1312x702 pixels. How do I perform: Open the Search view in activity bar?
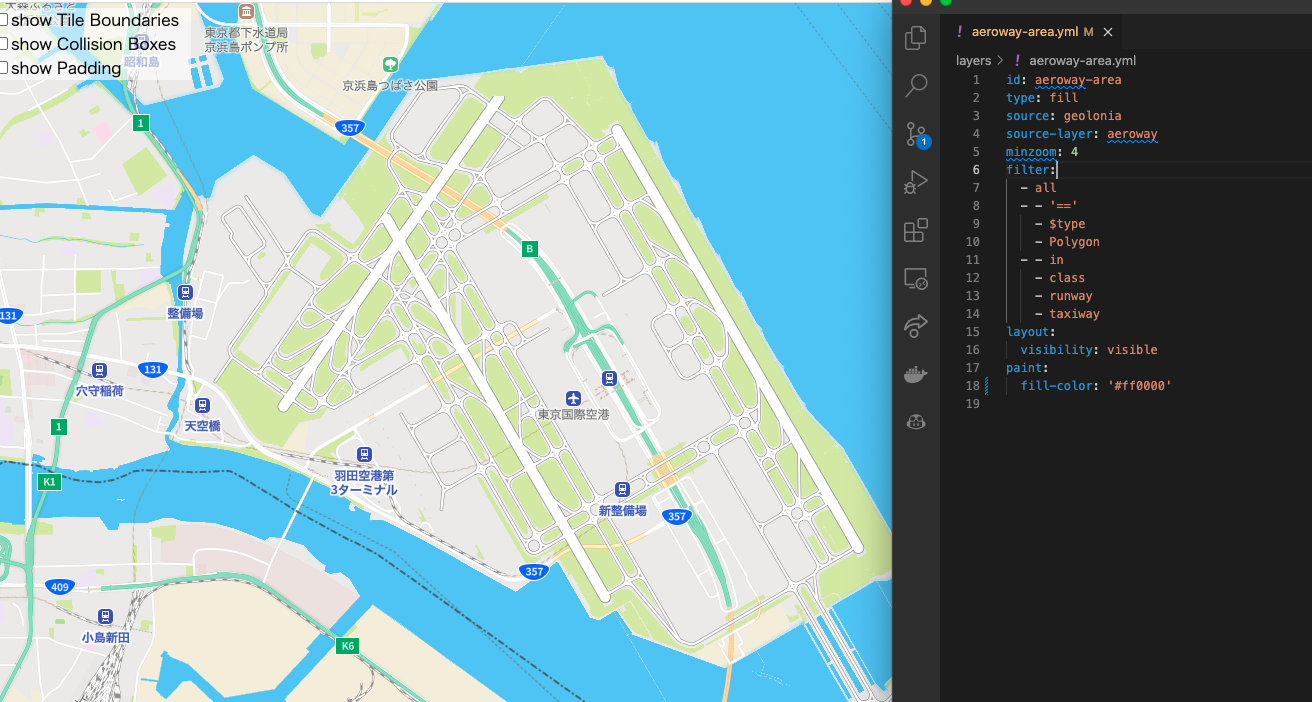click(915, 86)
